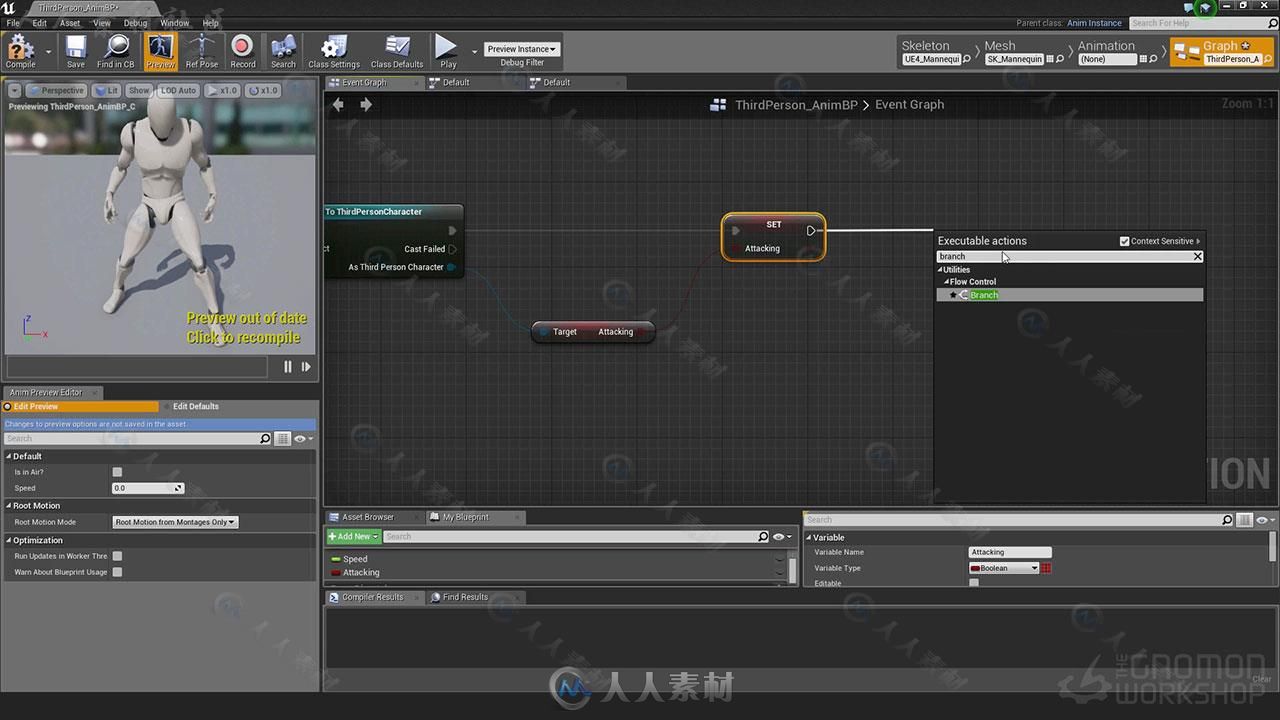Open the Debug menu
This screenshot has width=1280, height=720.
click(x=135, y=23)
